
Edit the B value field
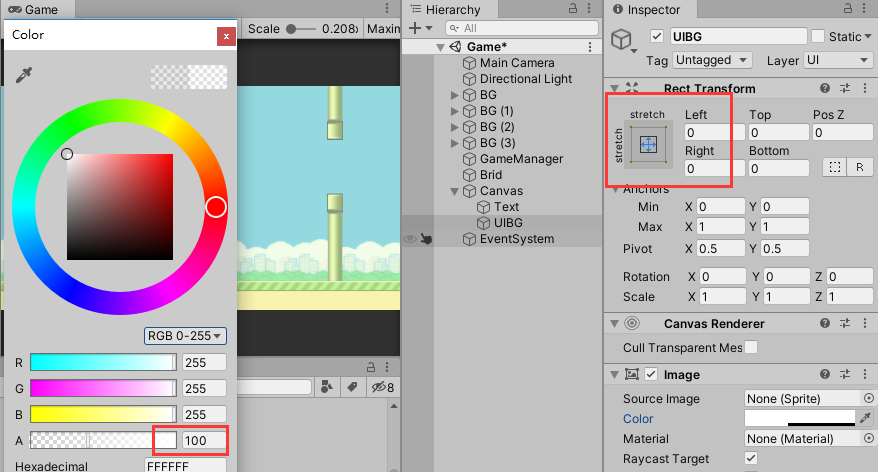(x=204, y=414)
